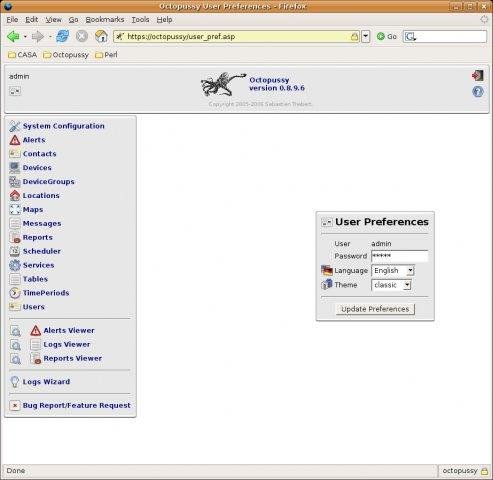The width and height of the screenshot is (493, 480).
Task: Click the logout door icon in header
Action: tap(478, 76)
